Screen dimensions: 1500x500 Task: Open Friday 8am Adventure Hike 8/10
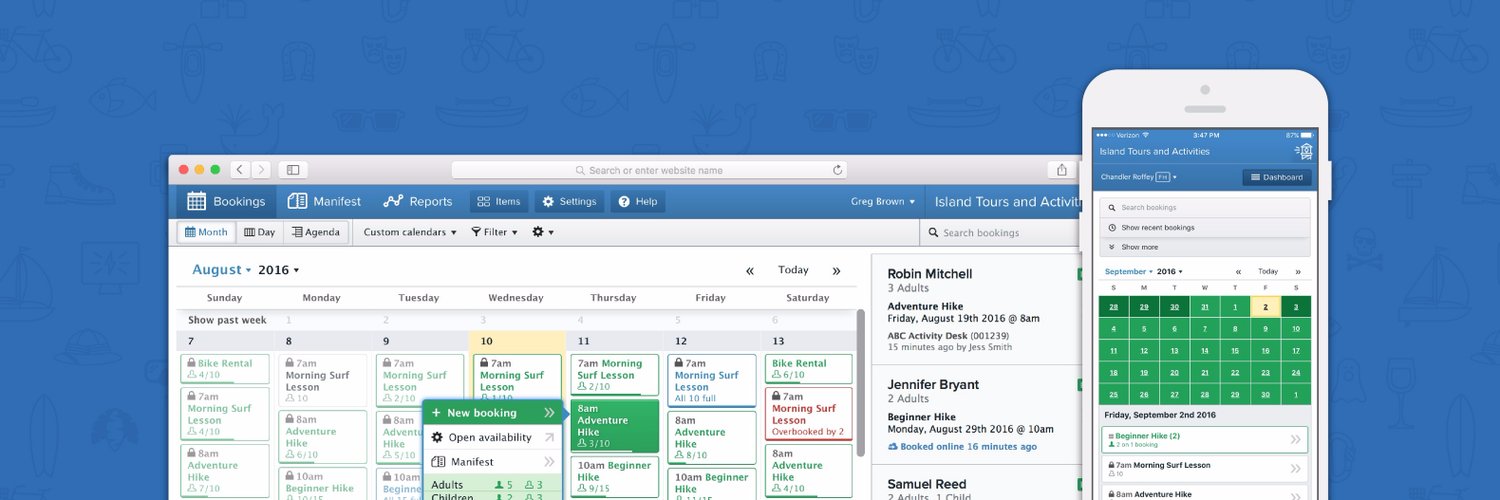point(712,437)
